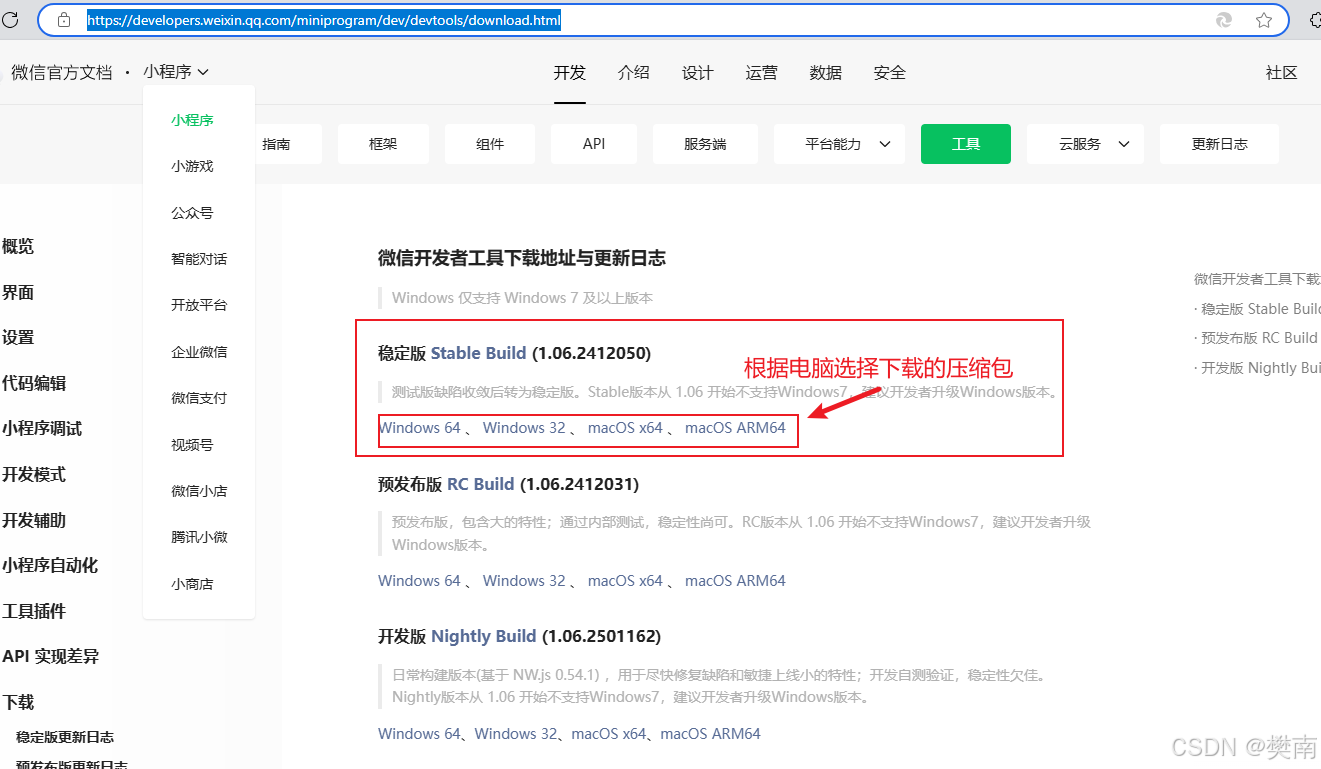The image size is (1321, 769).
Task: Open 小程序自动化 in the left sidebar
Action: point(50,566)
